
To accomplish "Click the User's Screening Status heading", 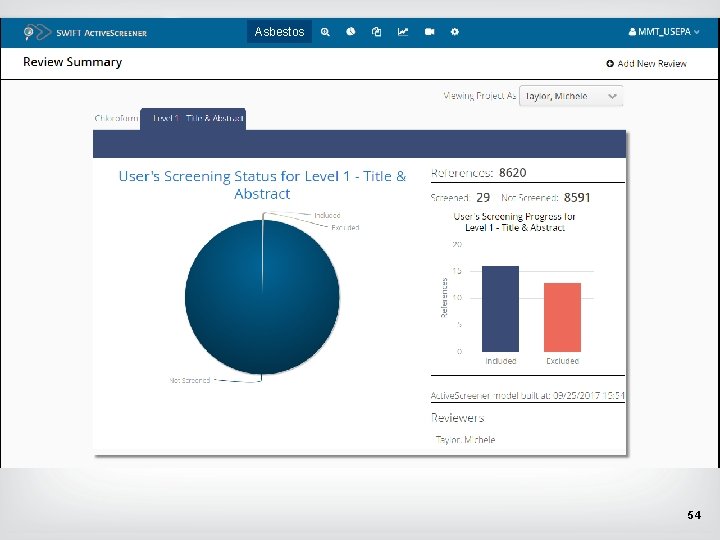I will coord(262,185).
